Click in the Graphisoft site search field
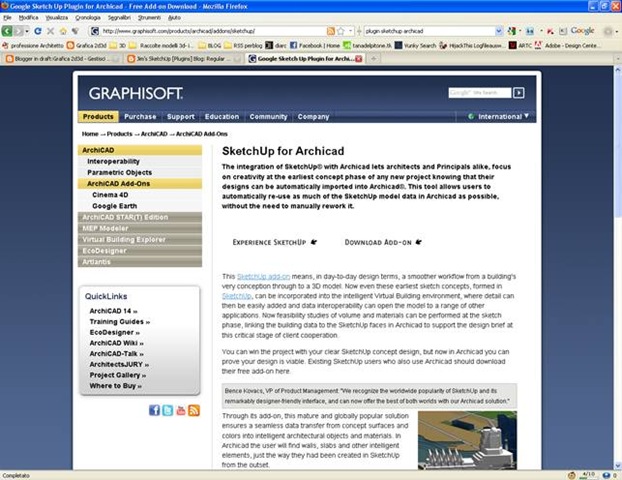The height and width of the screenshot is (480, 622). point(480,93)
